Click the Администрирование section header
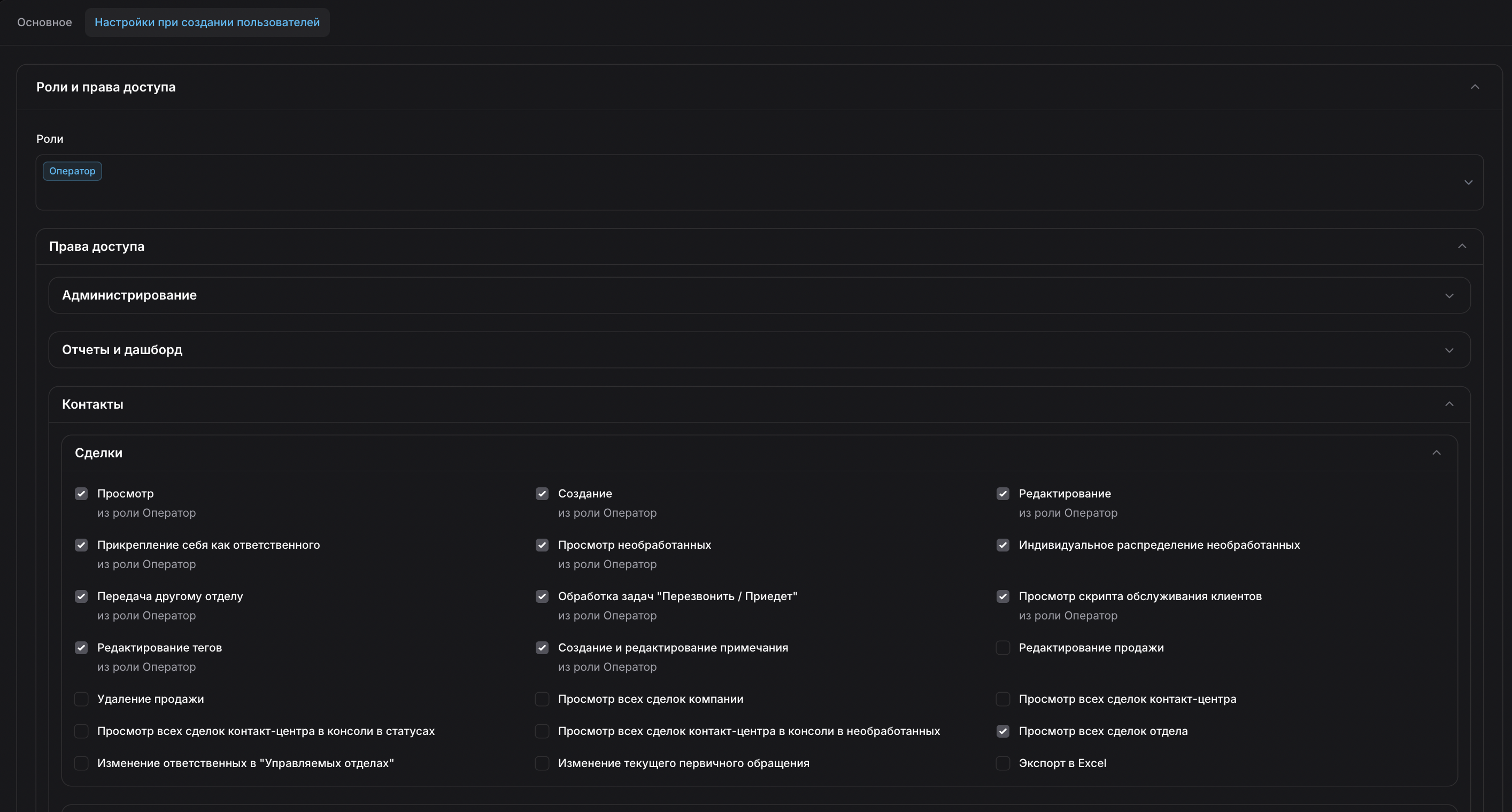This screenshot has height=812, width=1512. click(x=129, y=295)
